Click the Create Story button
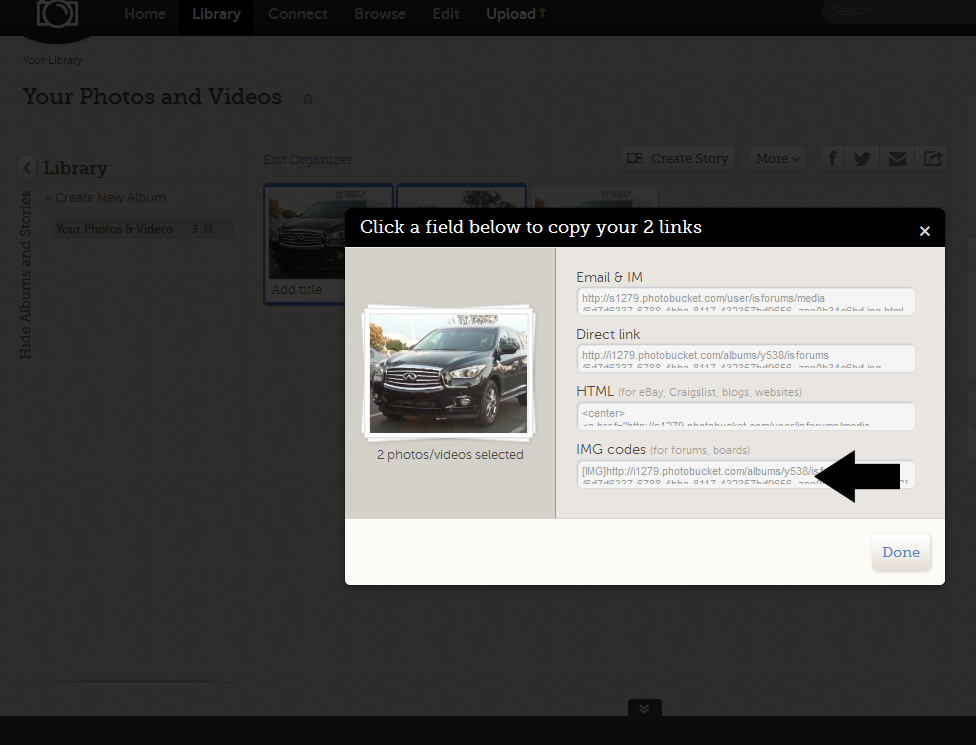The image size is (976, 745). [678, 159]
